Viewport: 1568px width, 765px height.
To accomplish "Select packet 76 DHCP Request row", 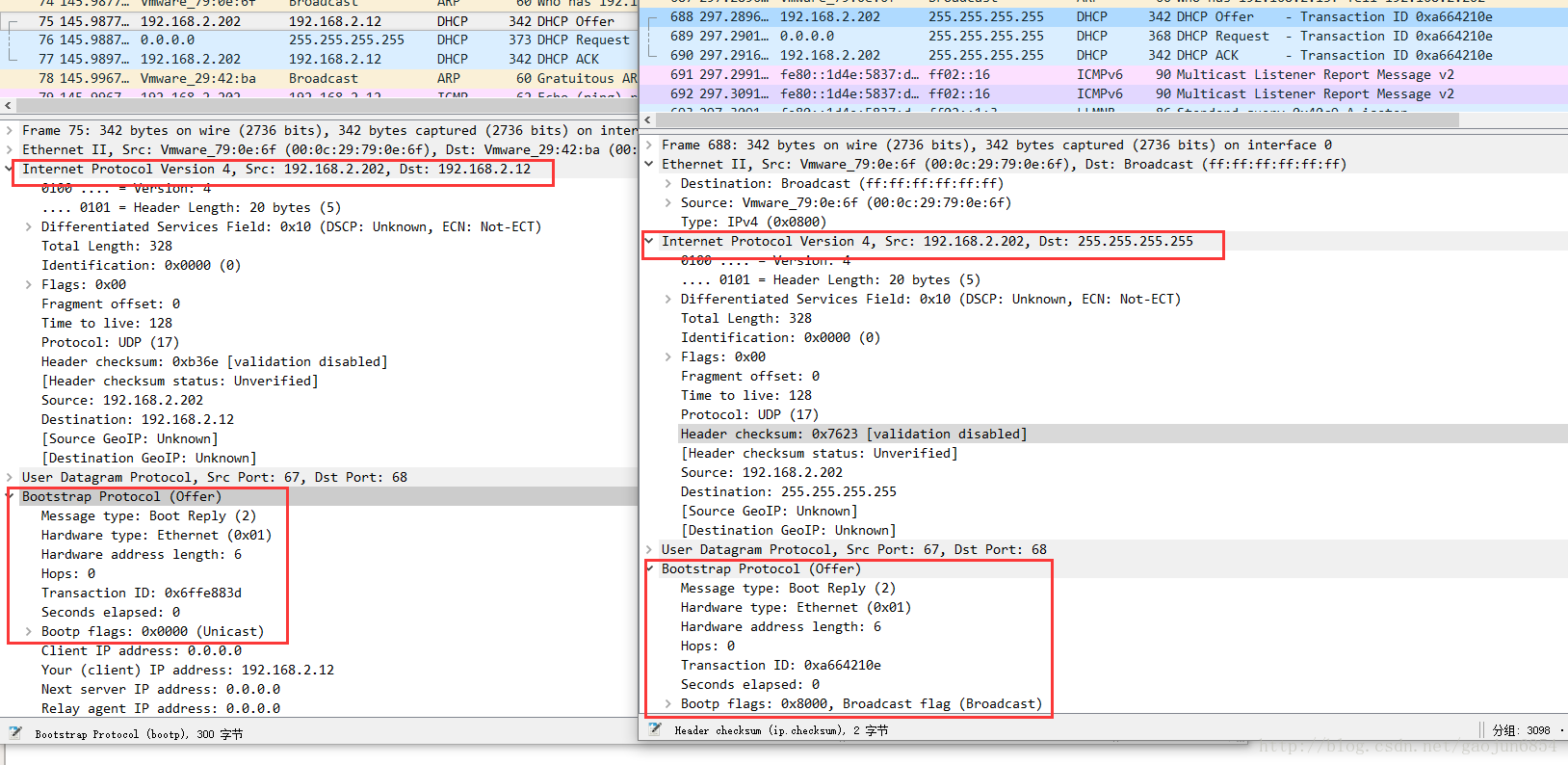I will [319, 40].
